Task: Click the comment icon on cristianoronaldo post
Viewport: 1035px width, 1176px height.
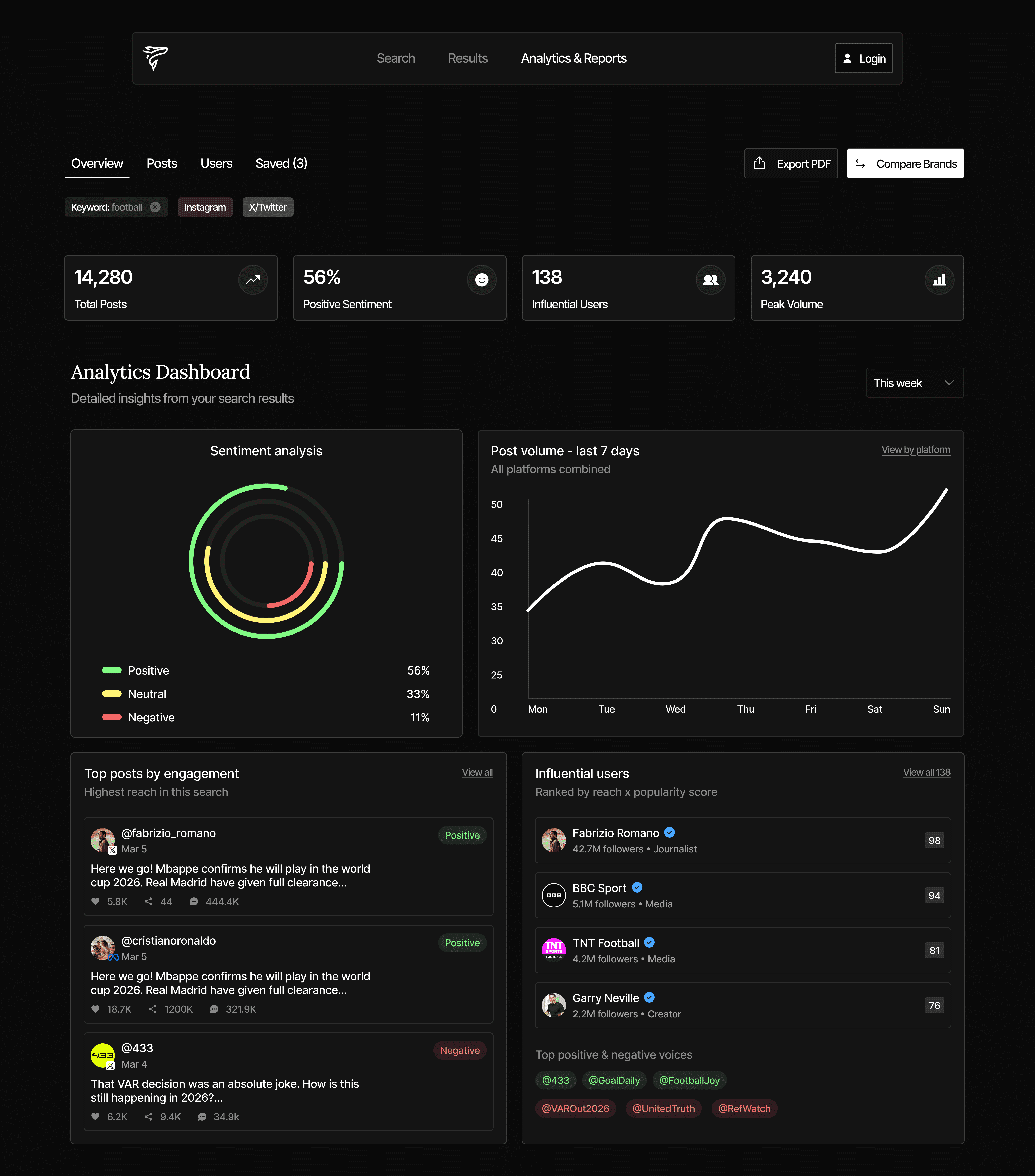Action: (x=214, y=1009)
